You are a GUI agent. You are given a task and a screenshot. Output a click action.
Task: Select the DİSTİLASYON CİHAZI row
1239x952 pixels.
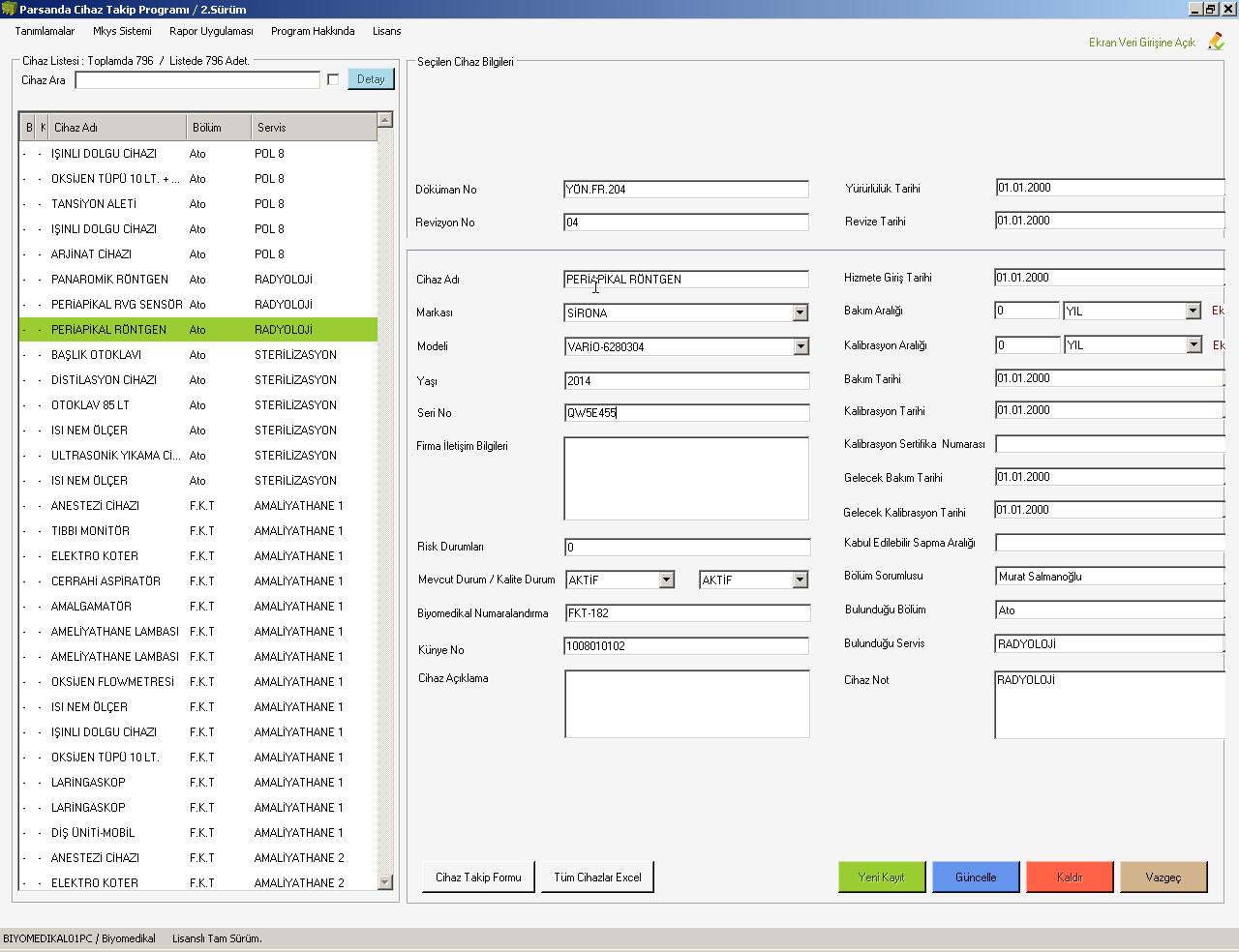tap(198, 380)
